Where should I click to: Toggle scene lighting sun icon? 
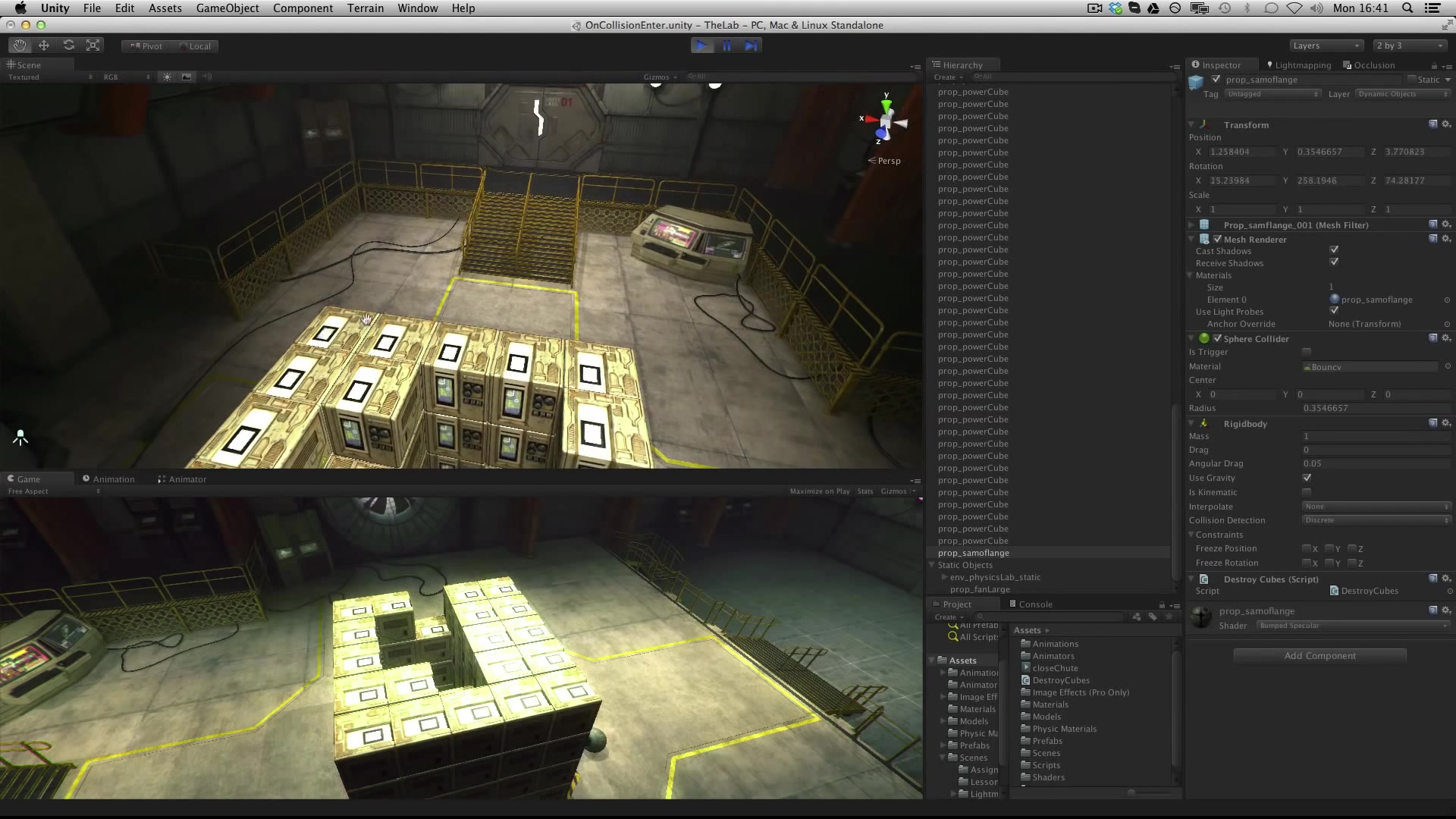[x=168, y=77]
